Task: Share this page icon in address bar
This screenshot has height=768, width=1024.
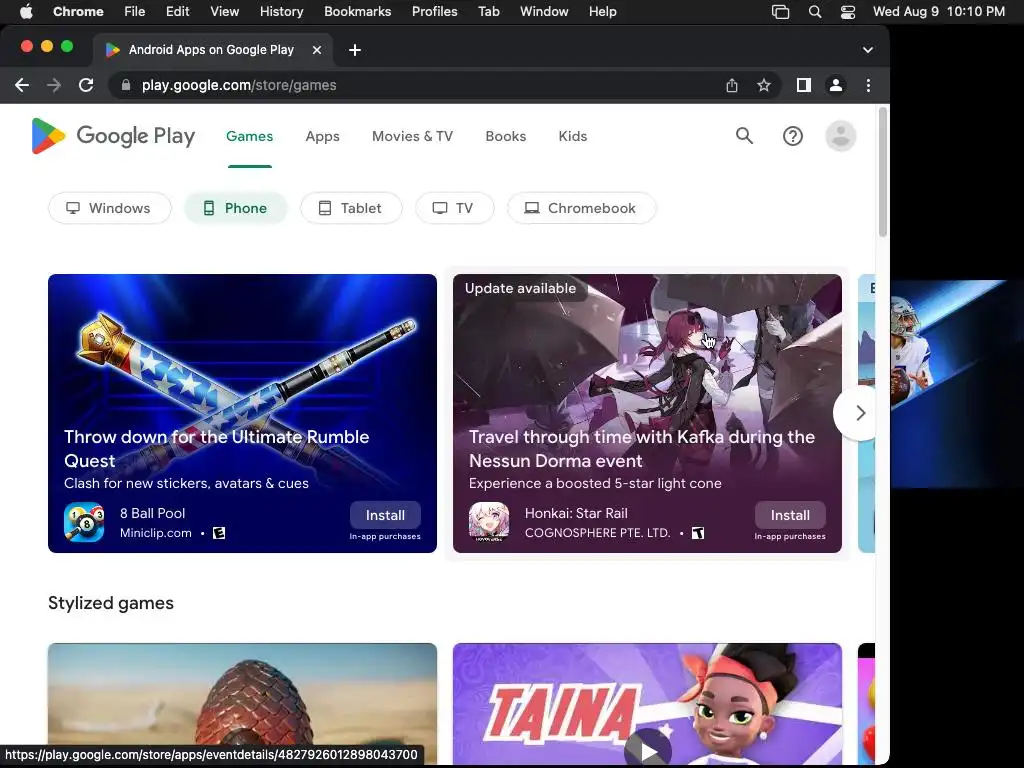Action: point(732,85)
